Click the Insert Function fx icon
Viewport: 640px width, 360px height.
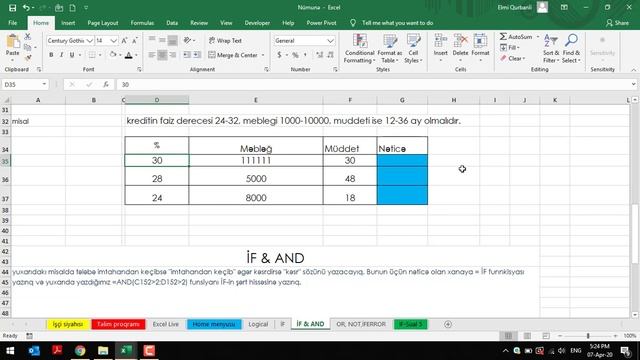[x=106, y=84]
